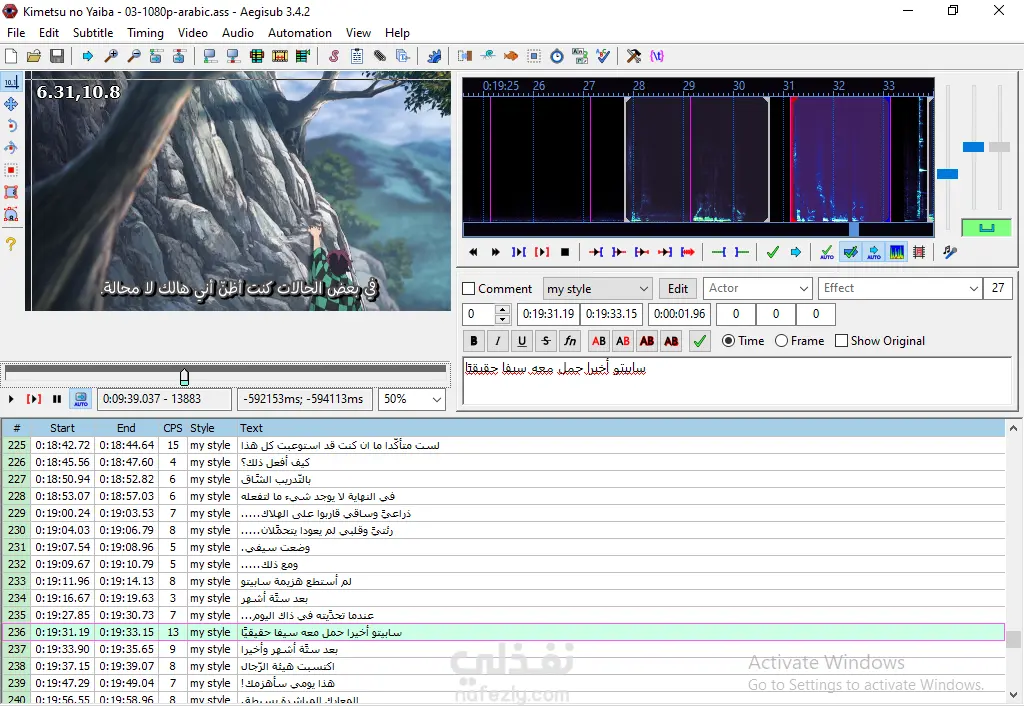Screen dimensions: 1024x706
Task: Open the Audio menu
Action: pos(238,33)
